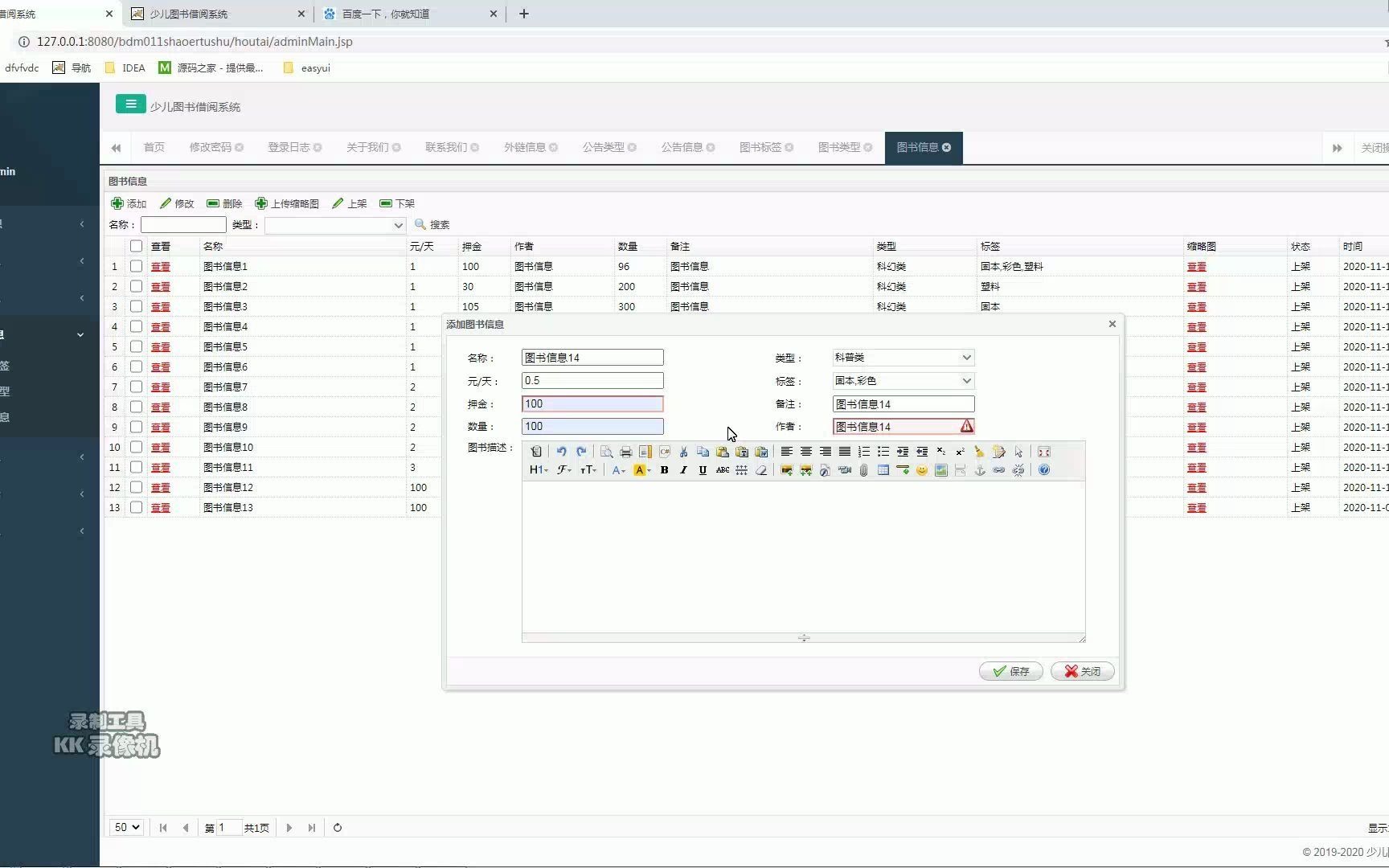This screenshot has height=868, width=1389.
Task: Check the box for row 图书信息12
Action: (x=136, y=487)
